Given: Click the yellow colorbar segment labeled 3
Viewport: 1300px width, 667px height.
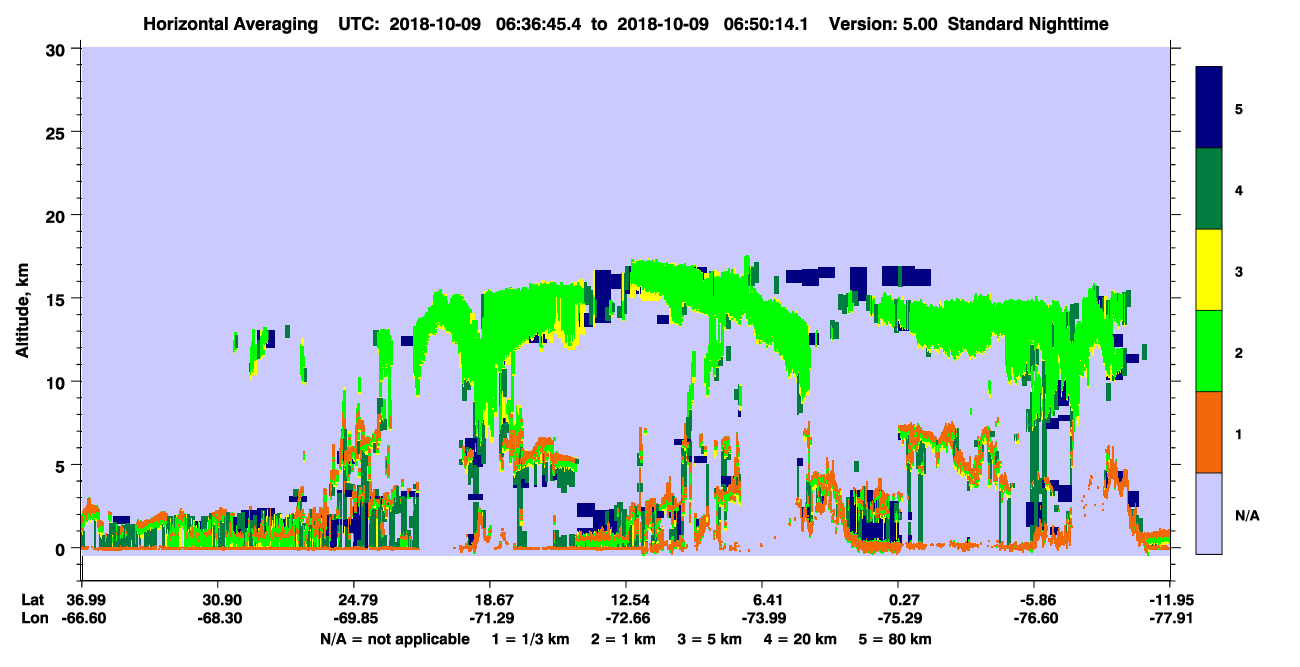Looking at the screenshot, I should (1210, 270).
